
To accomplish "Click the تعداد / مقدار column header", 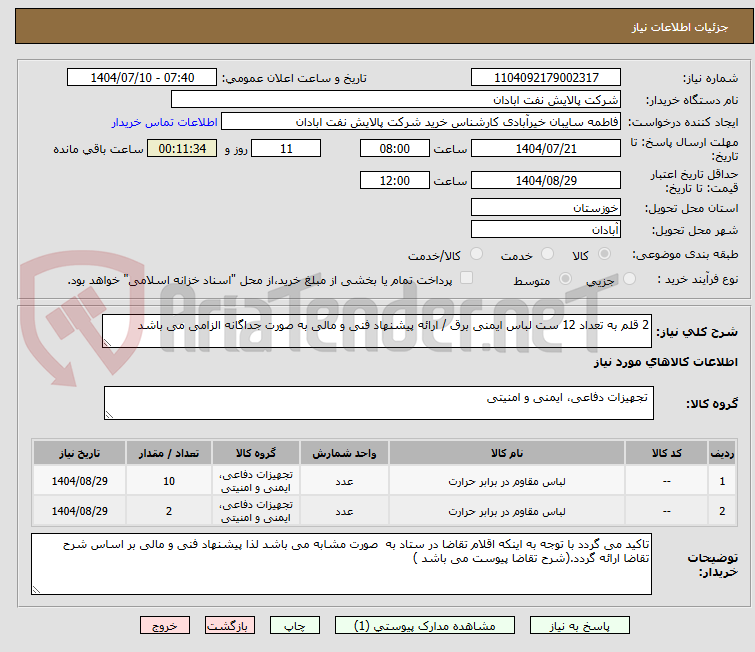I will pyautogui.click(x=169, y=453).
